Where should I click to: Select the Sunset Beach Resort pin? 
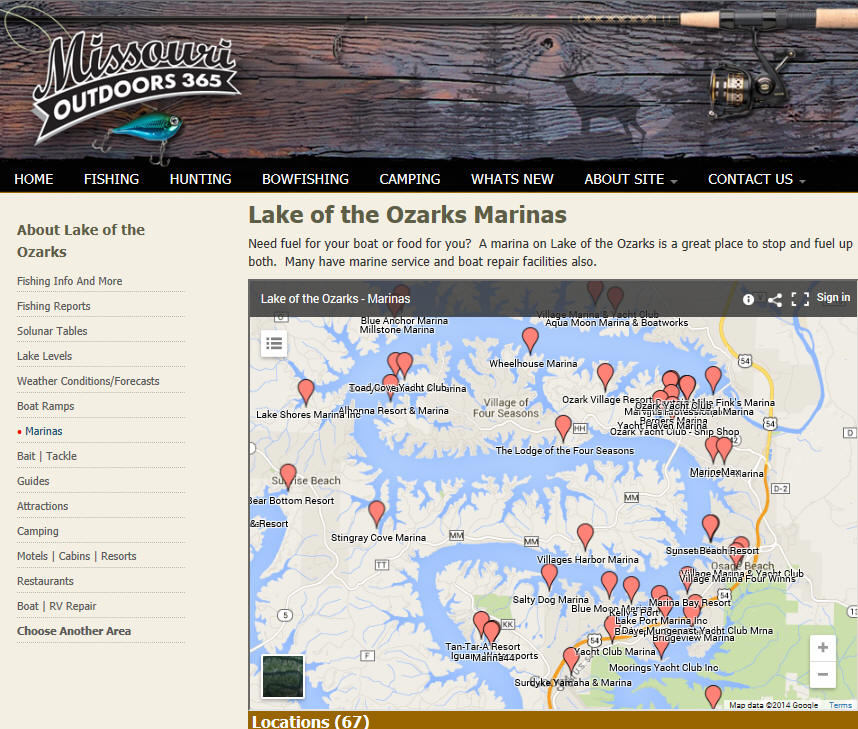(x=710, y=527)
